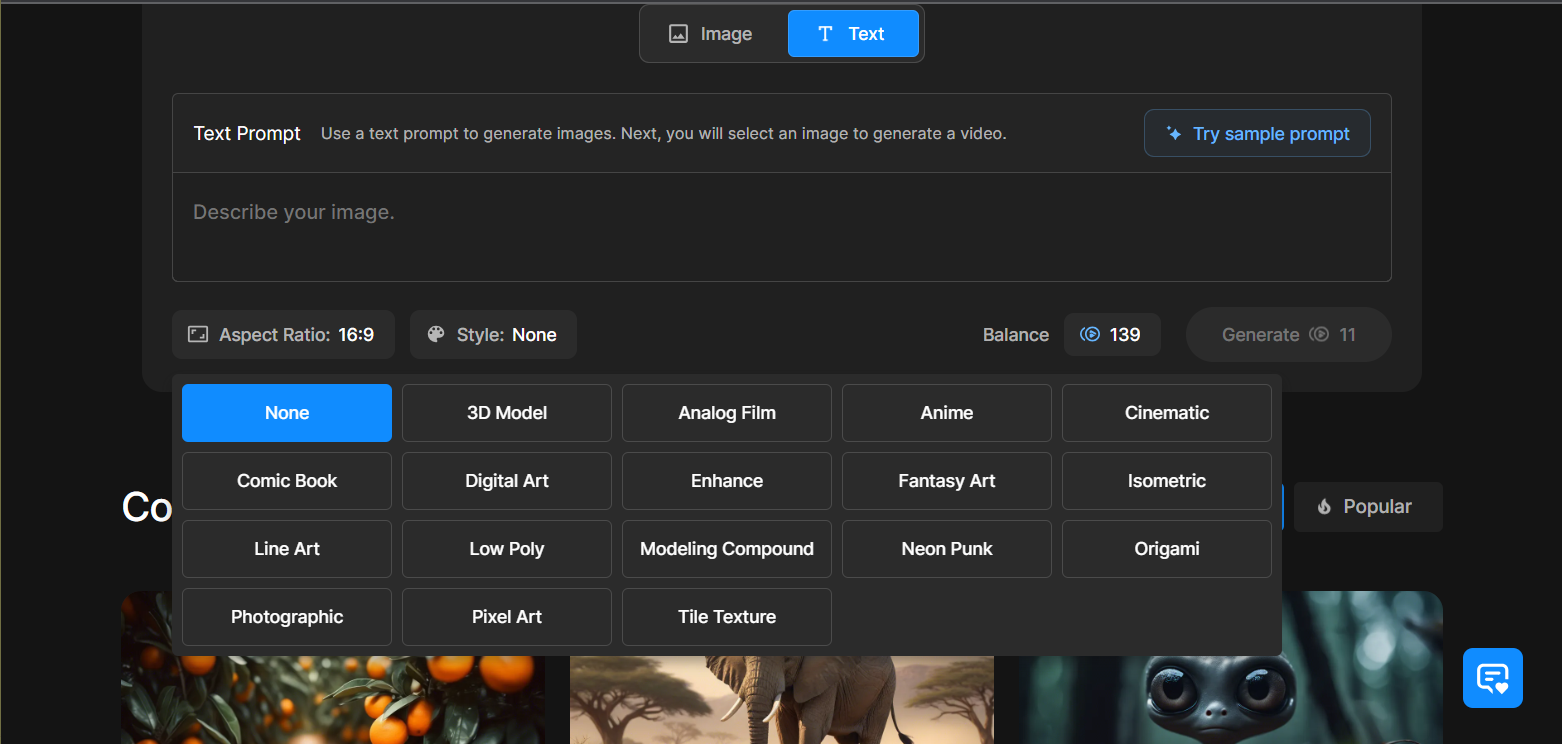Viewport: 1562px width, 744px height.
Task: Show Popular community creations
Action: pyautogui.click(x=1368, y=507)
